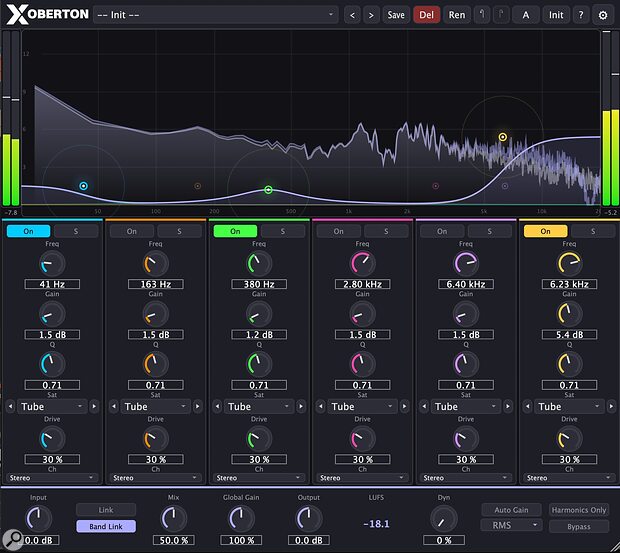Toggle the Band Link button
620x553 pixels.
[x=106, y=526]
